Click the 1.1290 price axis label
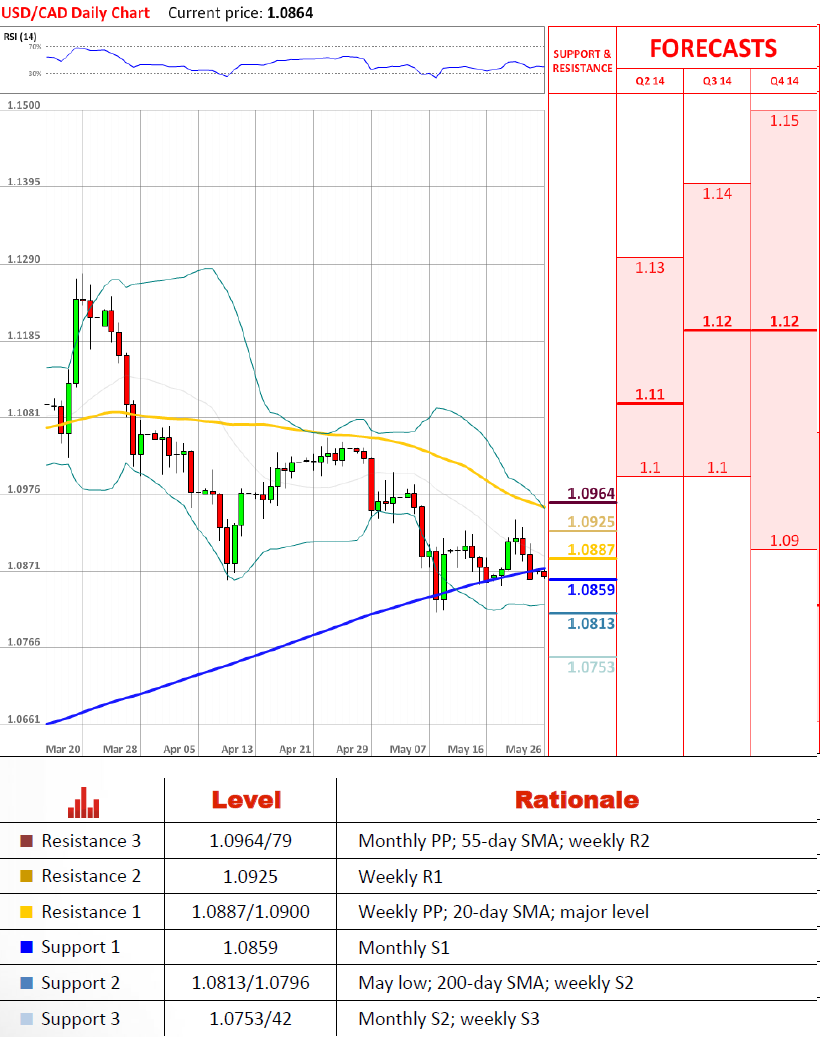 pyautogui.click(x=24, y=259)
